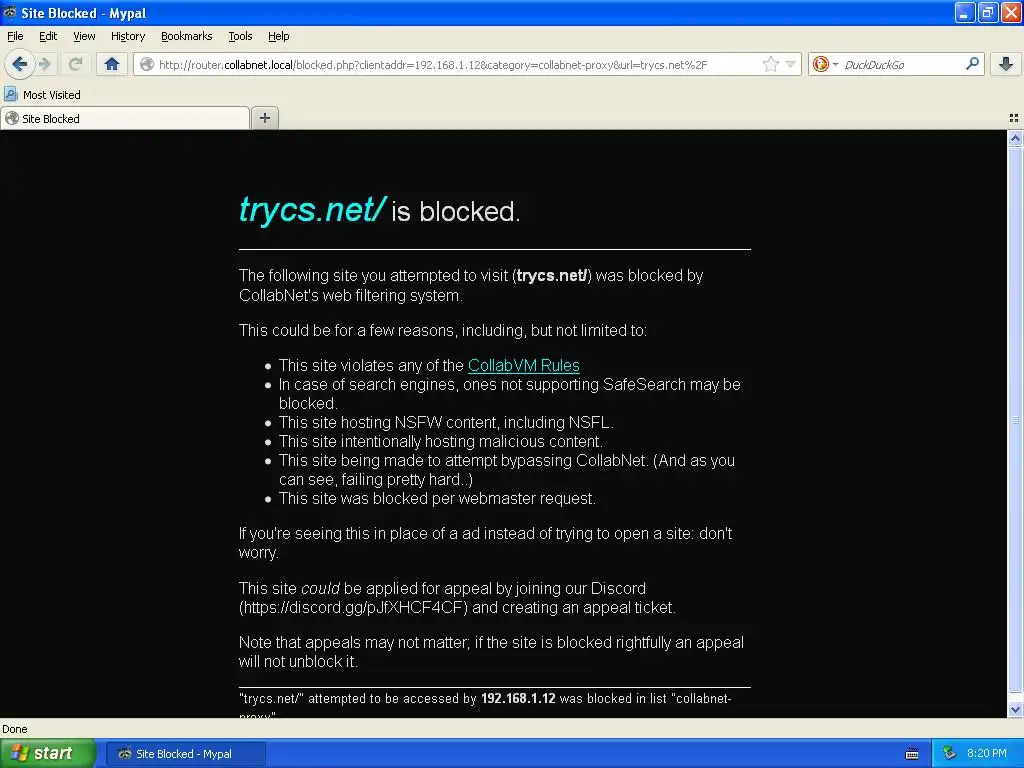Click the page's vertical scrollbar thumb
This screenshot has height=768, width=1024.
[x=1015, y=419]
